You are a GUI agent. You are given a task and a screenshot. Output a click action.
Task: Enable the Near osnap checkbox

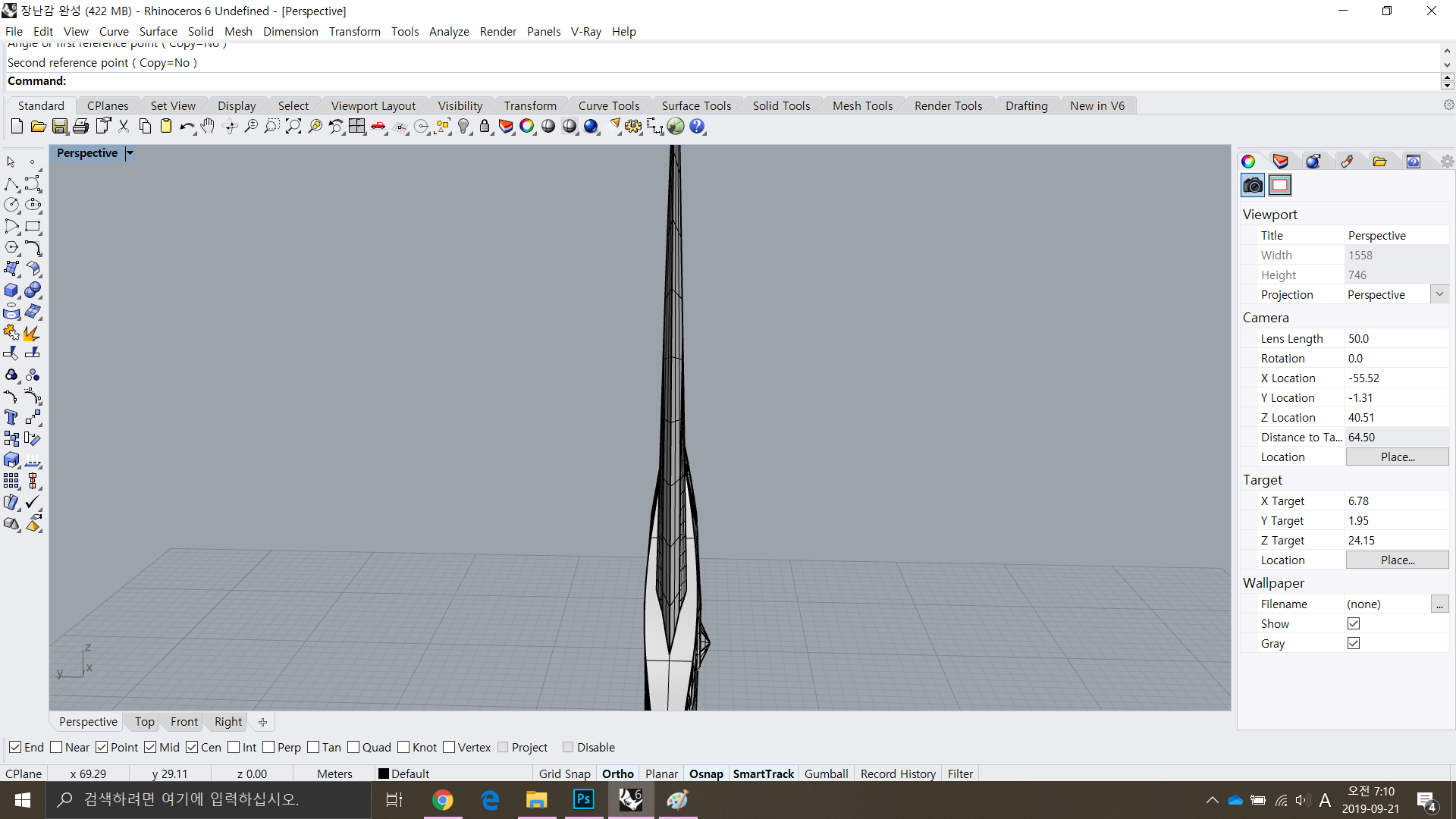pos(56,748)
